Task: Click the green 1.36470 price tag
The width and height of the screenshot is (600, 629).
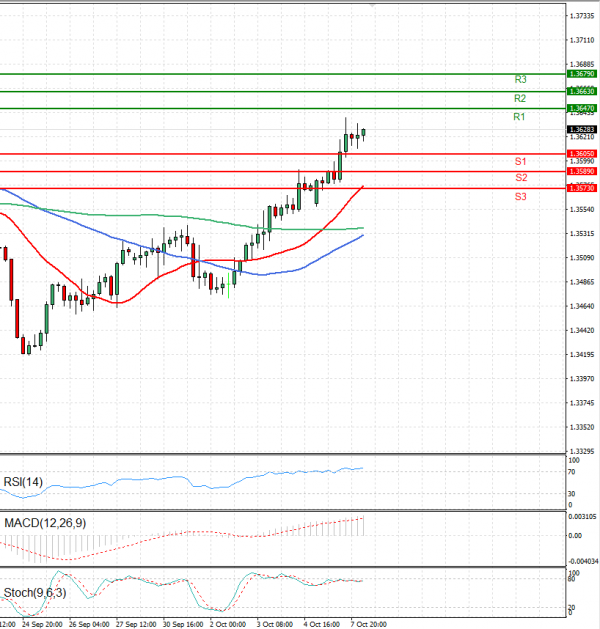Action: pos(582,108)
